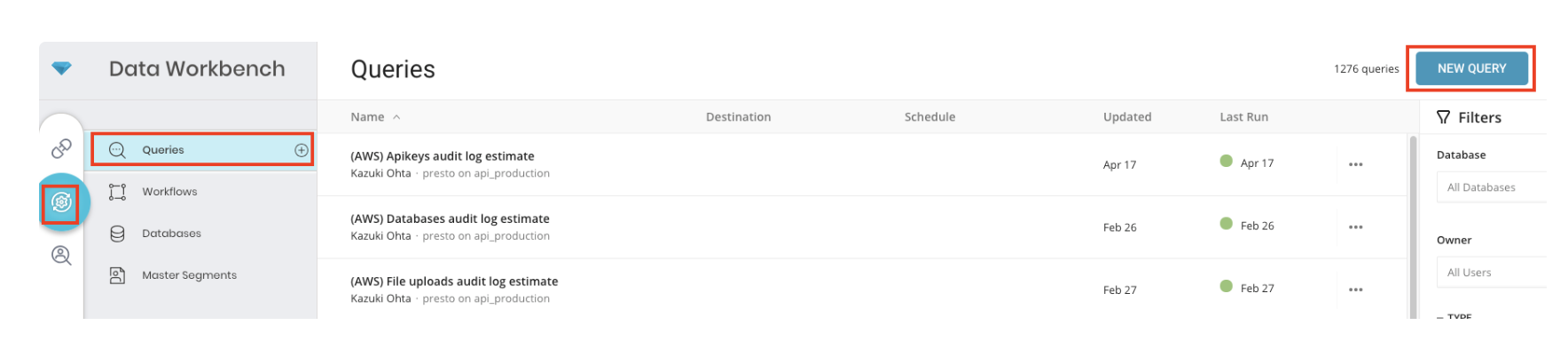The width and height of the screenshot is (1568, 357).
Task: Click the plus icon beside Queries
Action: (x=302, y=150)
